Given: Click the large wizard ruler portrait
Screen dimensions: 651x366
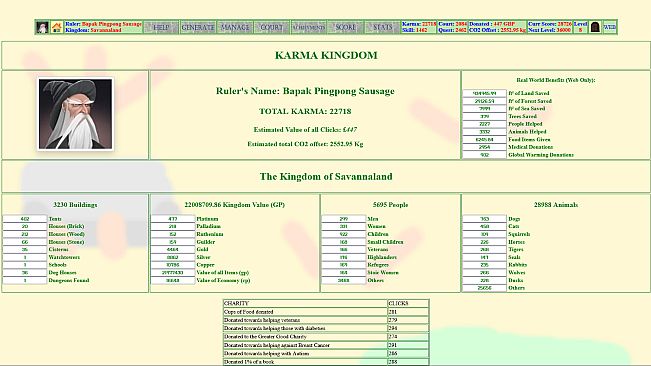Looking at the screenshot, I should point(75,114).
